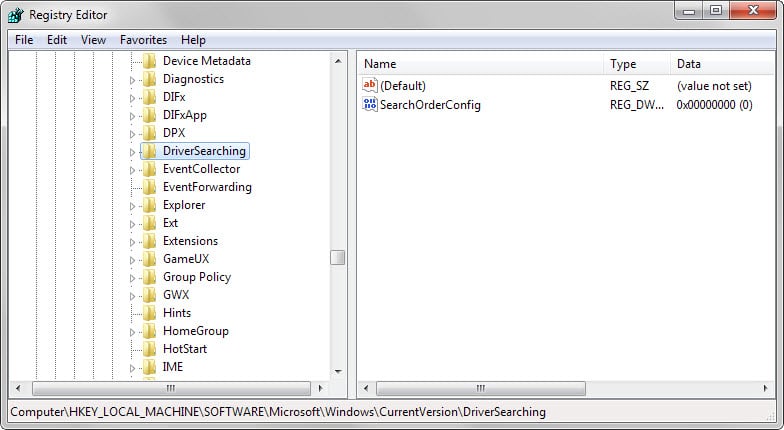The height and width of the screenshot is (430, 784).
Task: Open the Favorites menu
Action: [x=143, y=40]
